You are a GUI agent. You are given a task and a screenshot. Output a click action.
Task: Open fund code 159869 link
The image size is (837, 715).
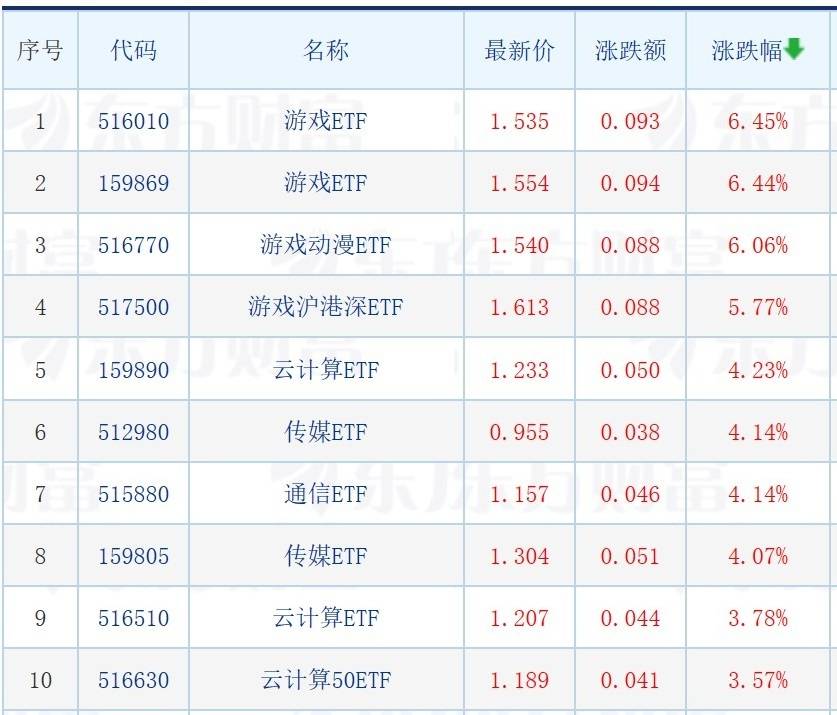(x=133, y=183)
